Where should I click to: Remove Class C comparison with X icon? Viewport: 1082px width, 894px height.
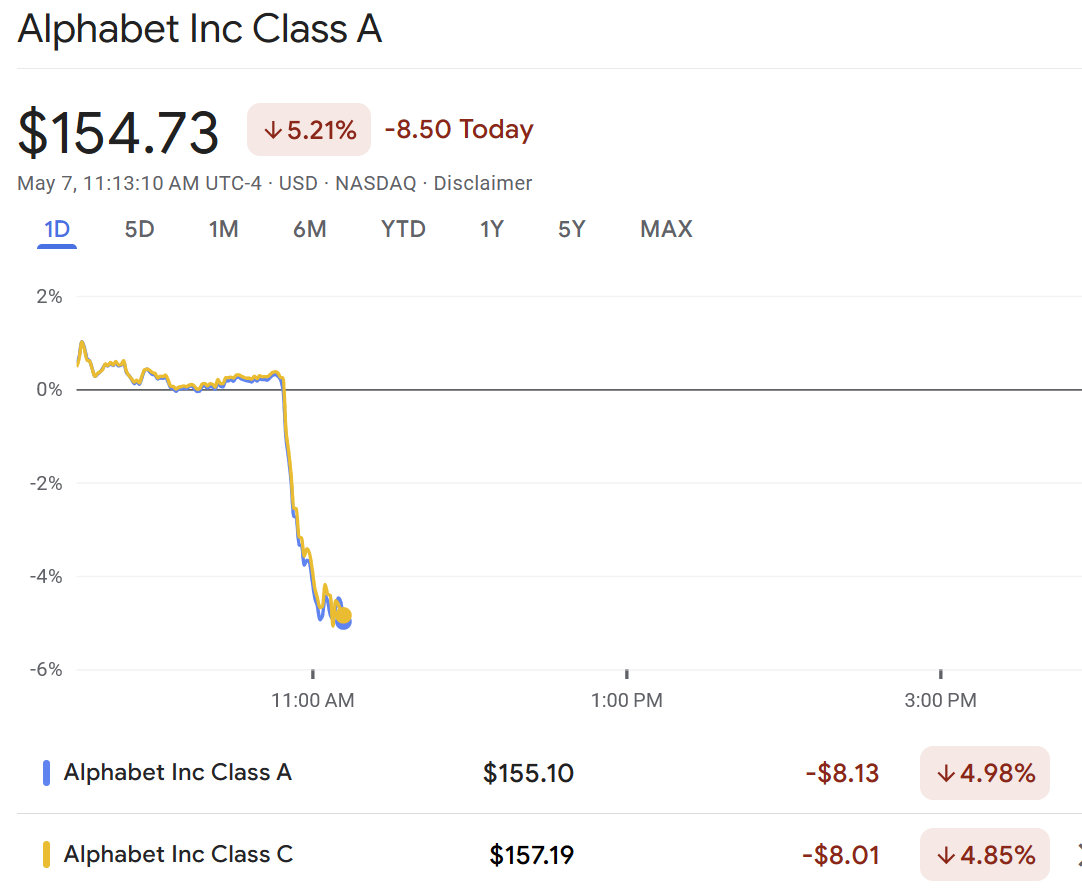pos(1078,855)
